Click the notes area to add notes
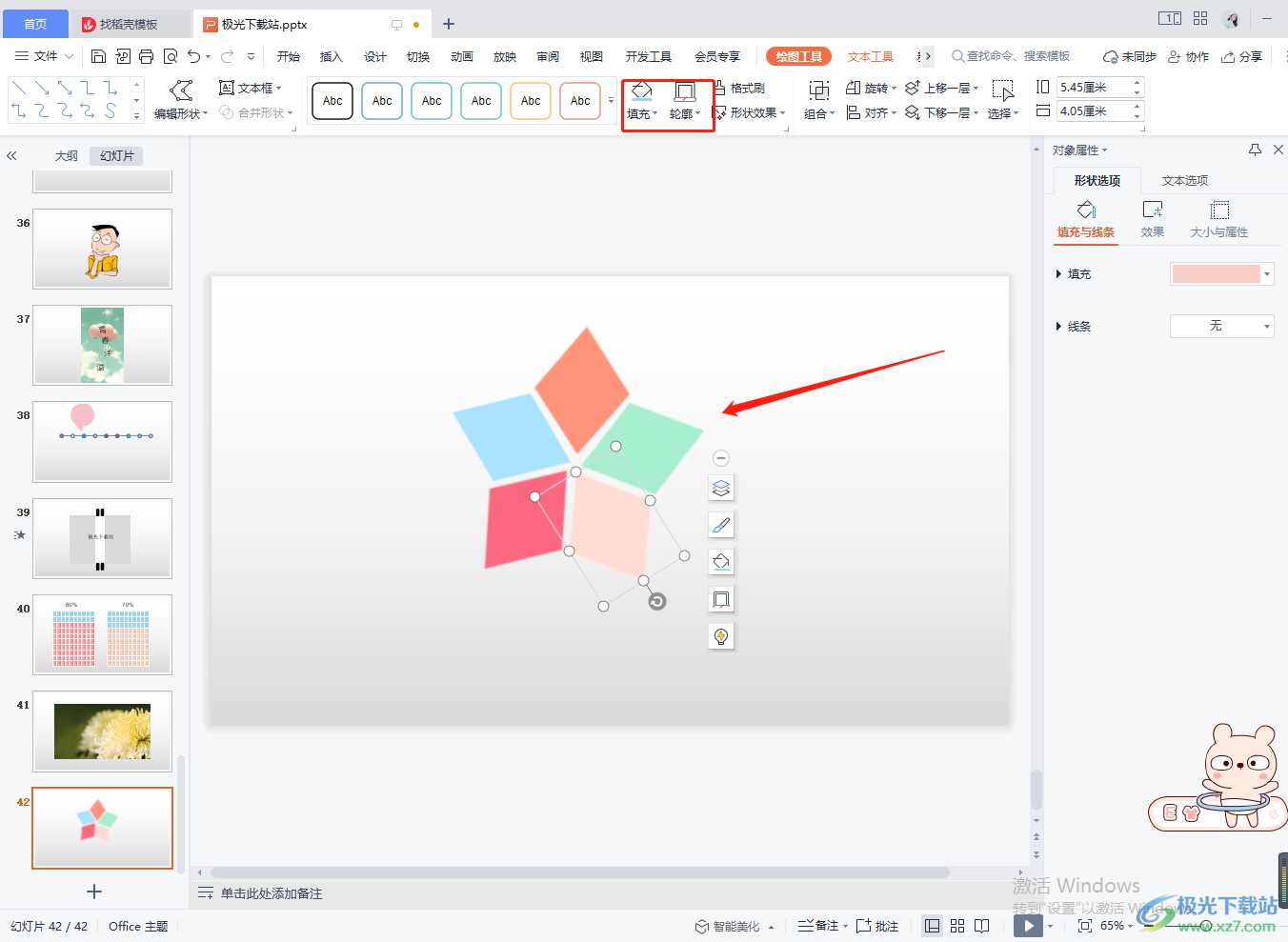1288x942 pixels. click(272, 893)
